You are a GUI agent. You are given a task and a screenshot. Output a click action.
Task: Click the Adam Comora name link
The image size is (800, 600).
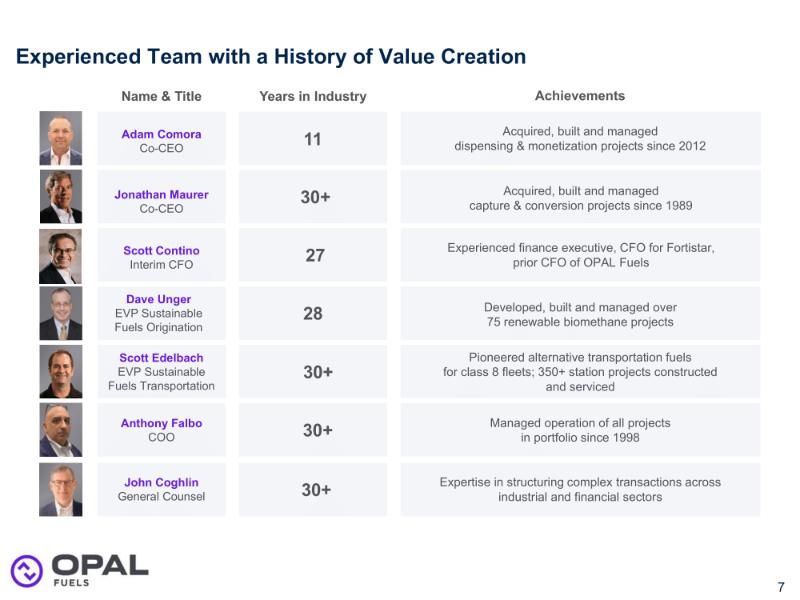tap(161, 134)
